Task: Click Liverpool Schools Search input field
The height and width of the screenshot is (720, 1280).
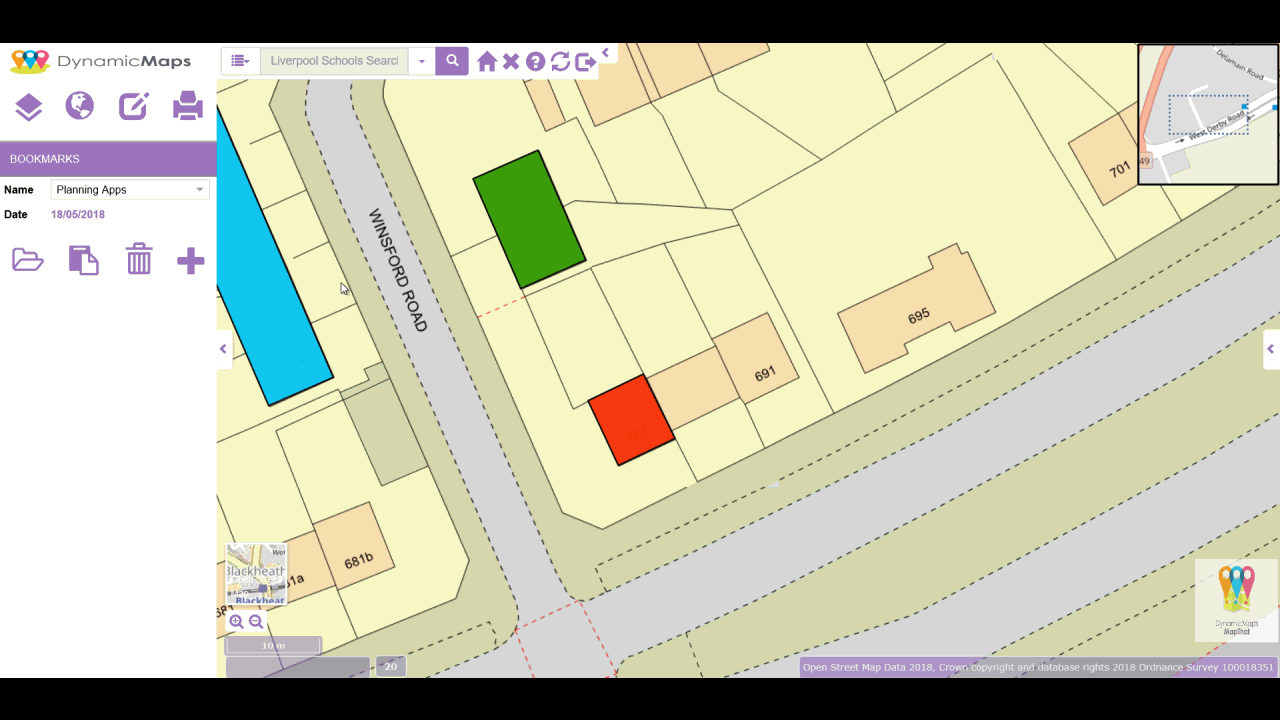Action: pos(334,61)
